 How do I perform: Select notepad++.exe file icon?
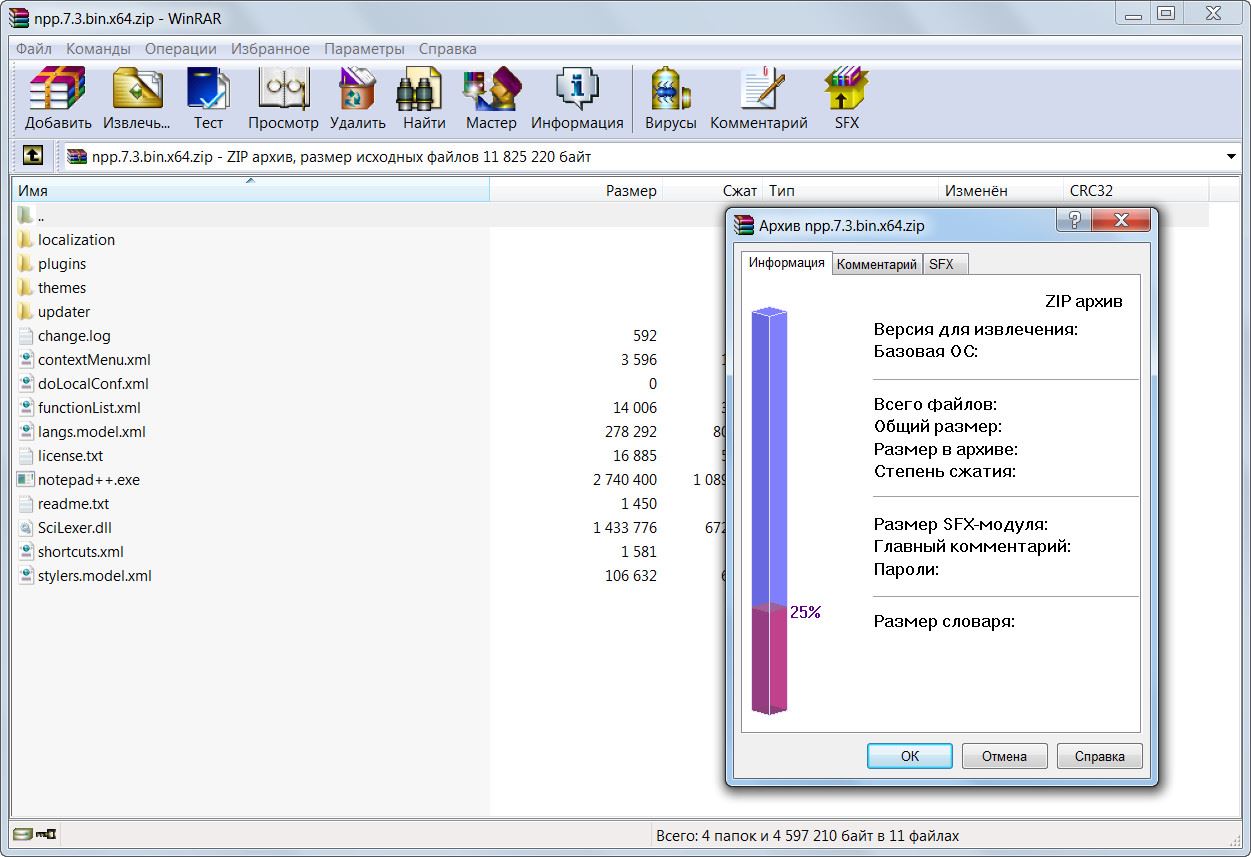pyautogui.click(x=26, y=479)
